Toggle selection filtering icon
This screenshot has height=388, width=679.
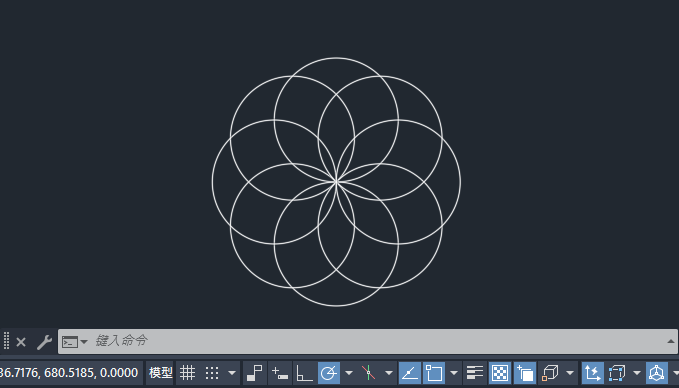[x=617, y=373]
